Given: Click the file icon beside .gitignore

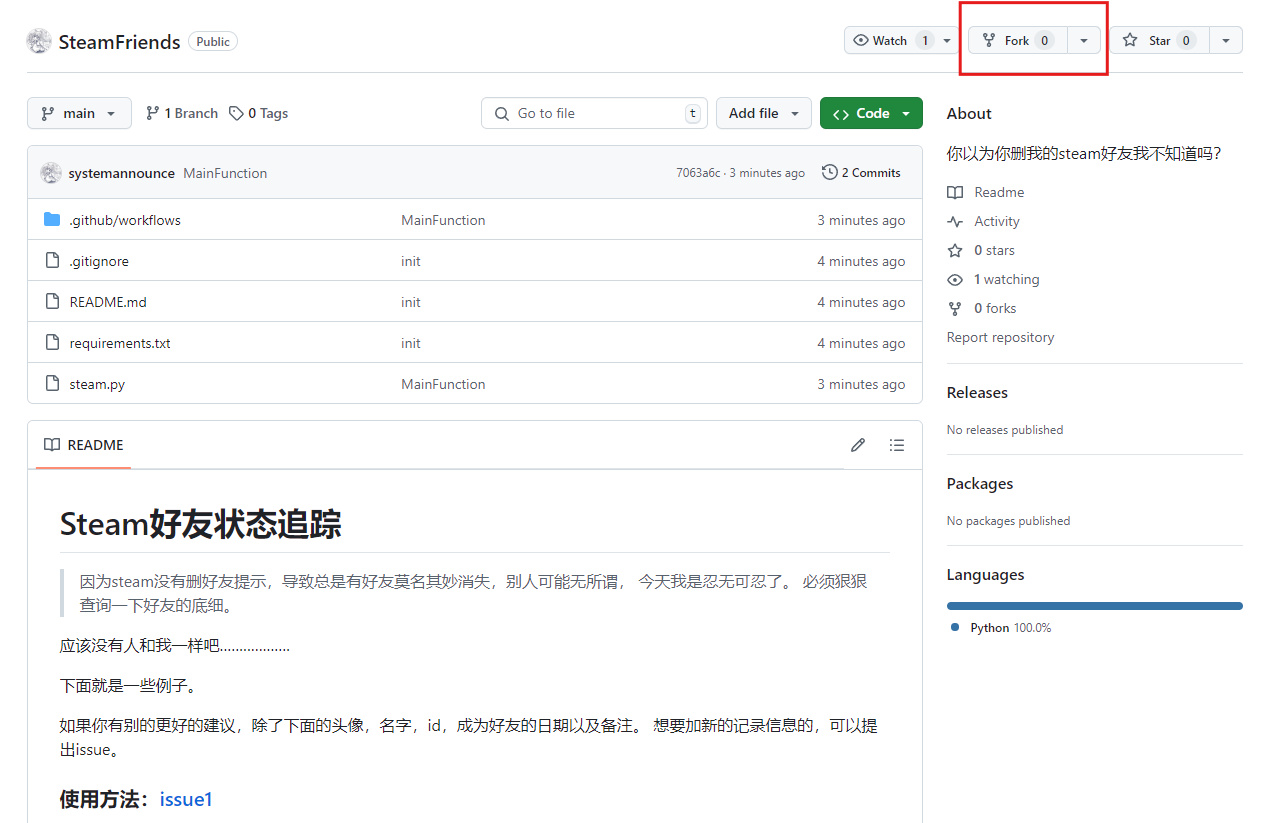Looking at the screenshot, I should click(x=52, y=261).
